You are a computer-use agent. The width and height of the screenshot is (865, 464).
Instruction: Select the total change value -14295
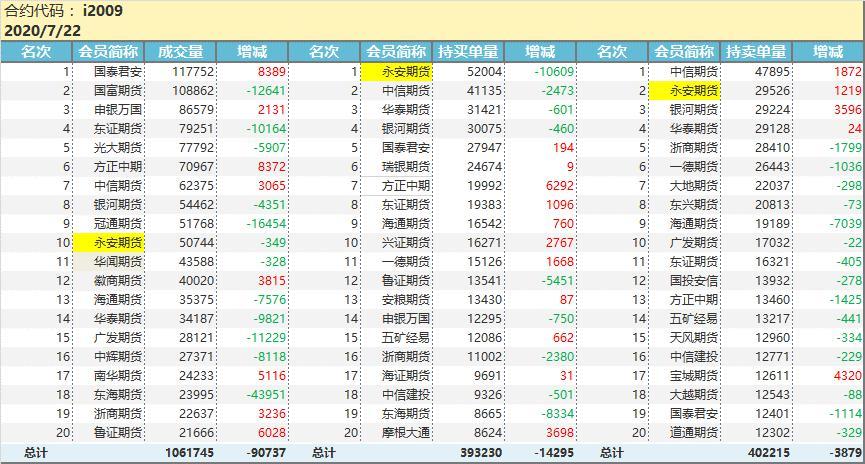click(554, 453)
